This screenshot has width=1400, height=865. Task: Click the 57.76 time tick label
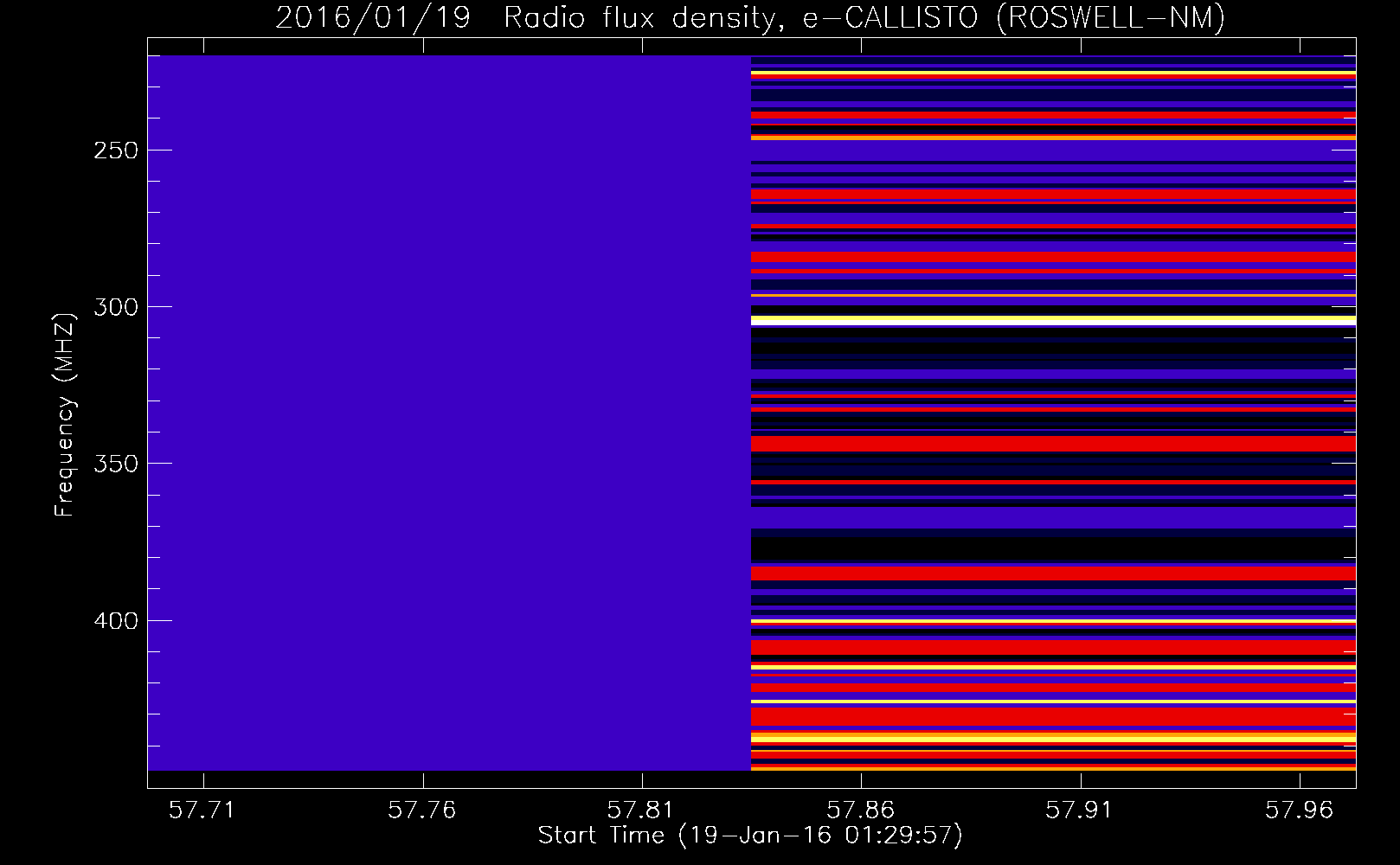point(422,810)
